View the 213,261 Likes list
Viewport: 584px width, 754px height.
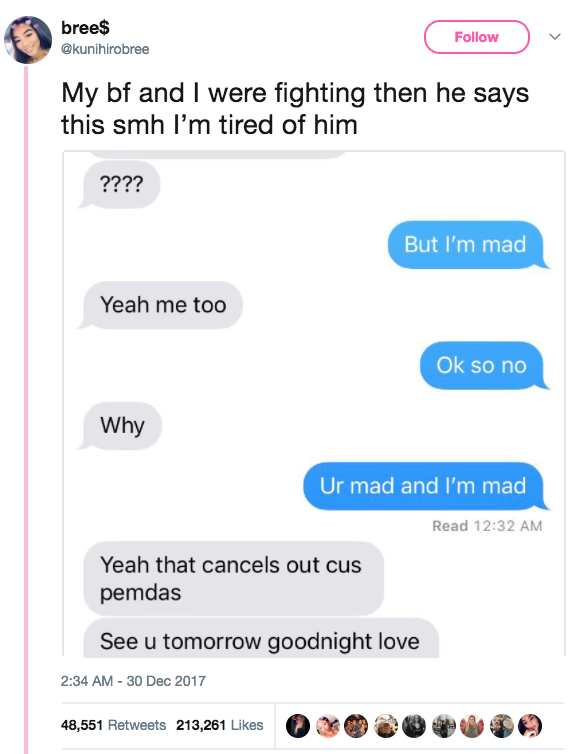219,725
